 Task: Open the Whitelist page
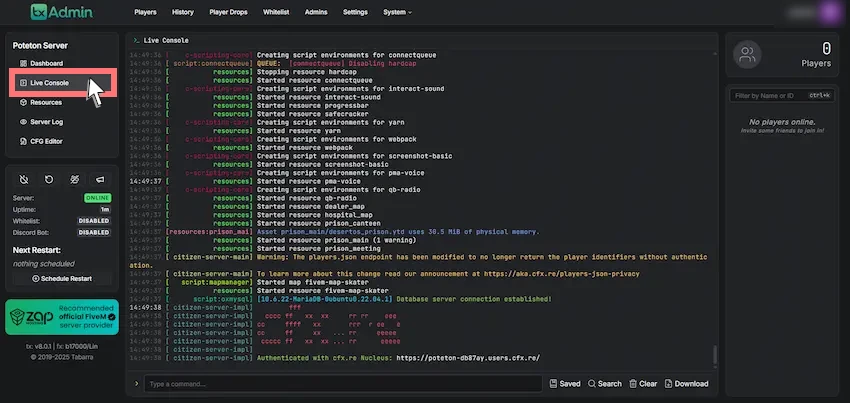point(276,12)
